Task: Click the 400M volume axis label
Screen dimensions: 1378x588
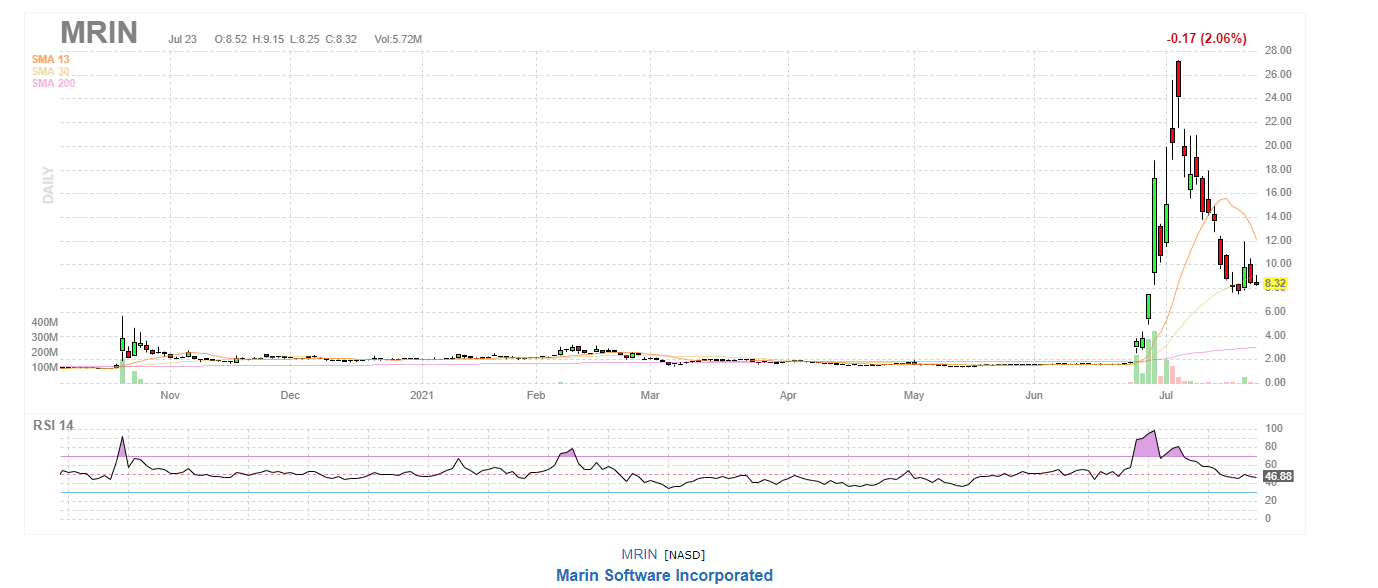Action: 45,323
